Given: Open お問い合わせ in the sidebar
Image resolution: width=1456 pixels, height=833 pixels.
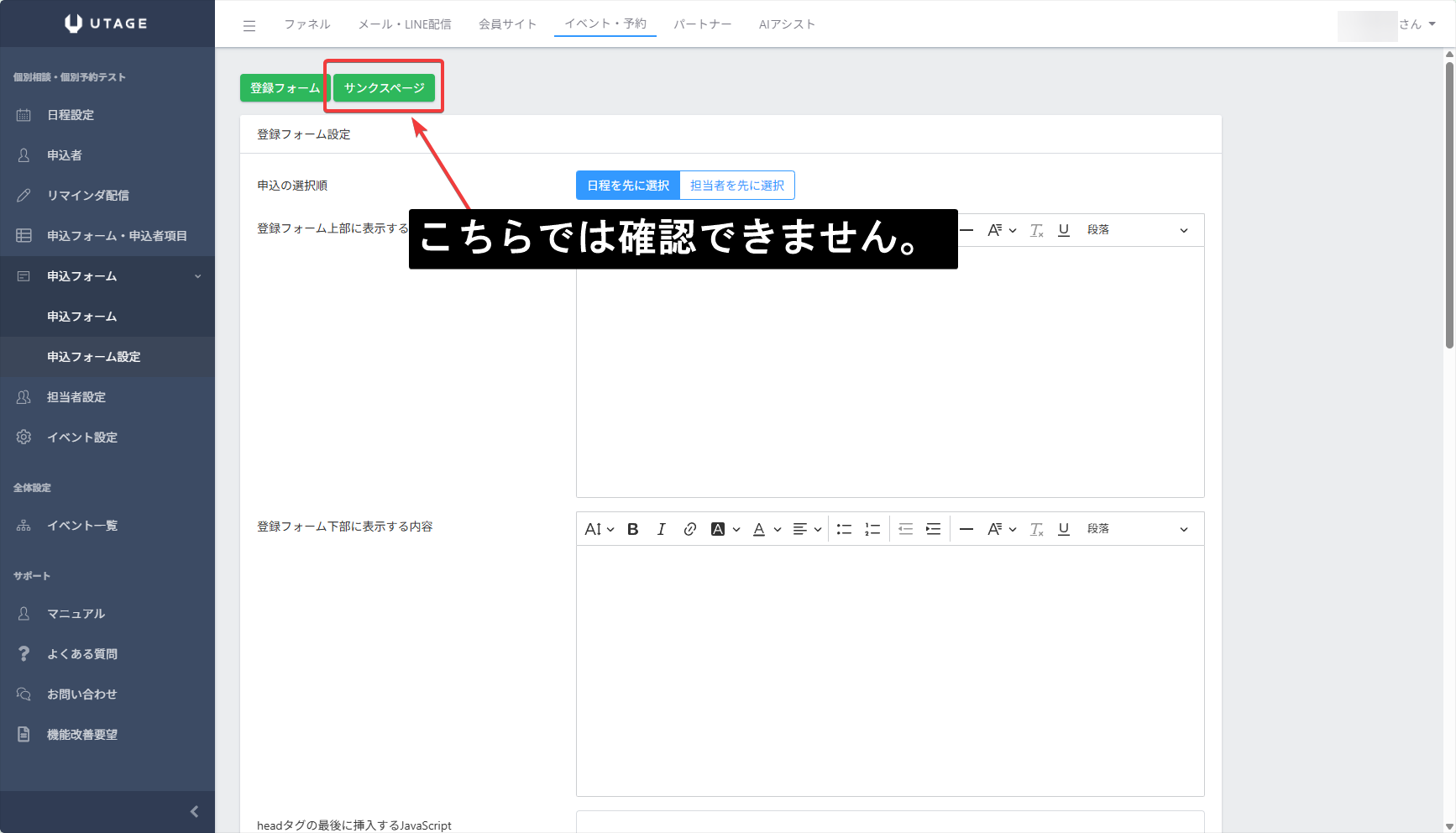Looking at the screenshot, I should (107, 694).
